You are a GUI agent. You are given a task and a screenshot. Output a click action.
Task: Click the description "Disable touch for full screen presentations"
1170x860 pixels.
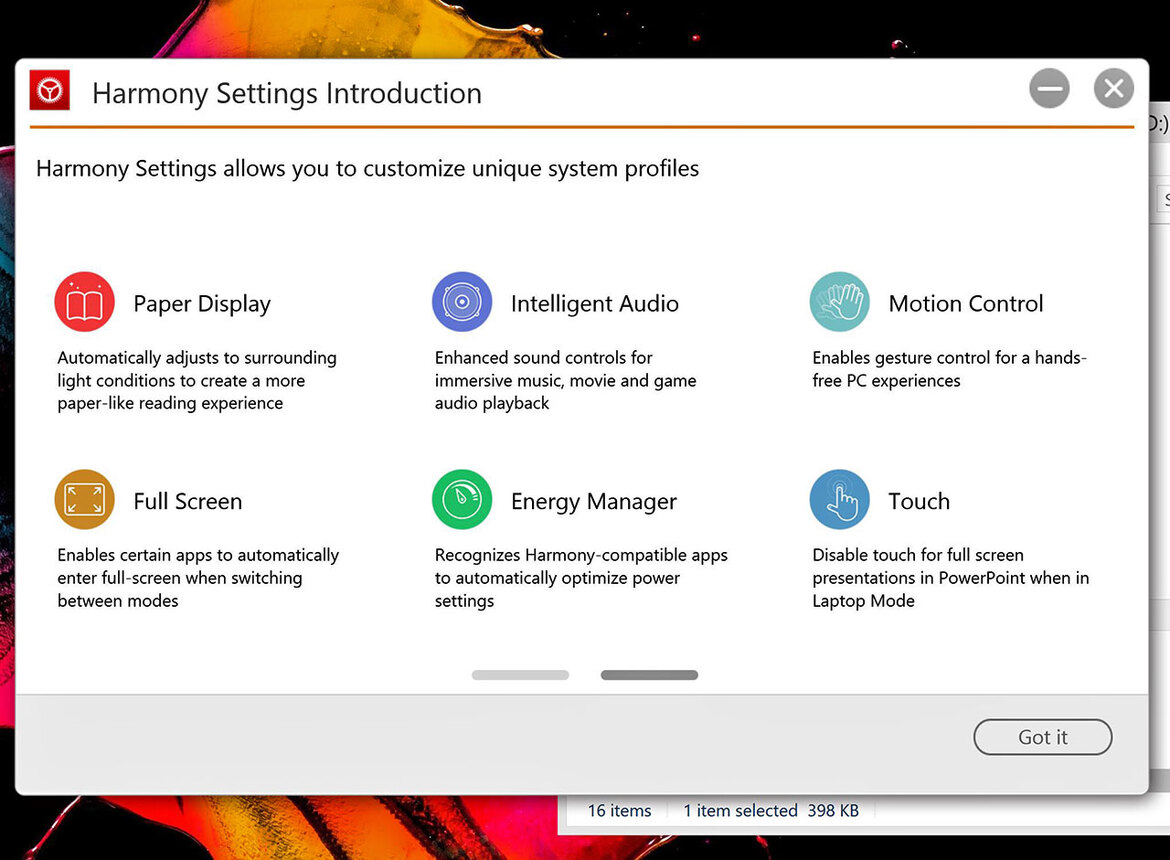pyautogui.click(x=951, y=578)
